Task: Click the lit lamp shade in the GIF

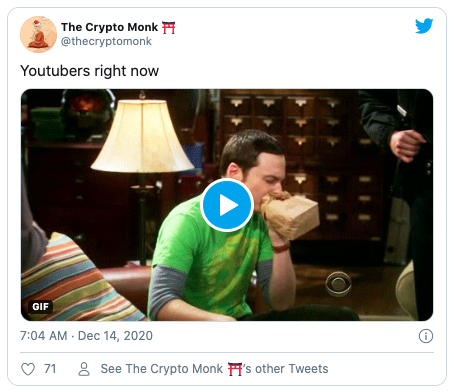Action: [142, 136]
